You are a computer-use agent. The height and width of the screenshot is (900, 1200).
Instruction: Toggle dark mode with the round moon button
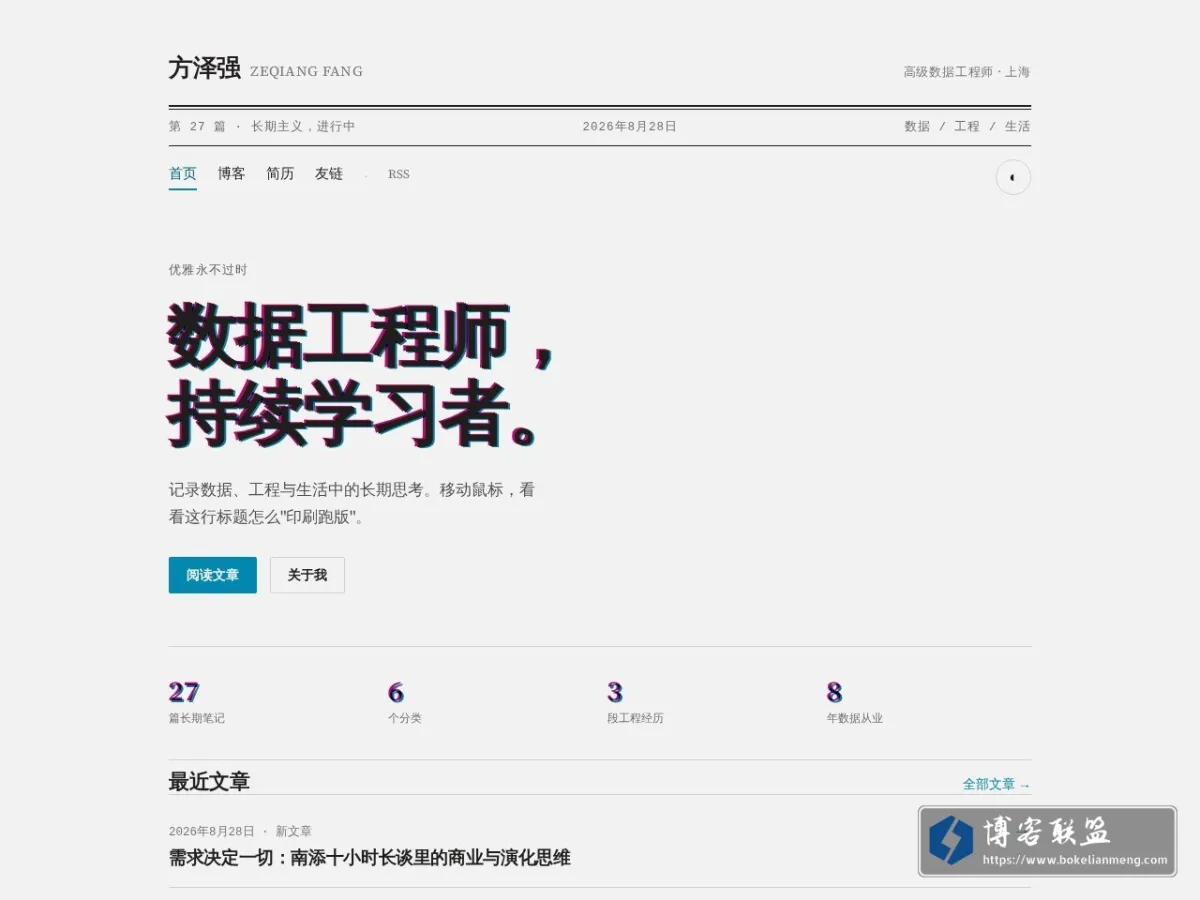[x=1013, y=177]
